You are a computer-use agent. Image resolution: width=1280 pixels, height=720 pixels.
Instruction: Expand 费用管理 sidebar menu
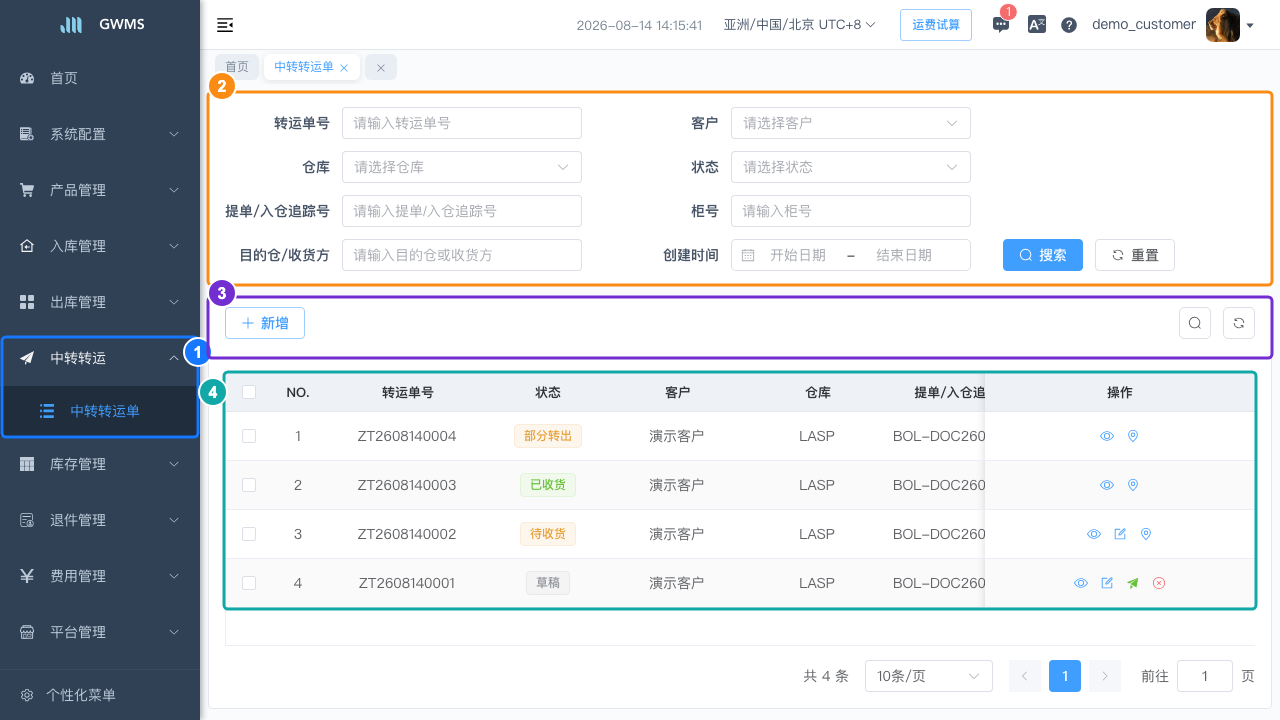[100, 576]
